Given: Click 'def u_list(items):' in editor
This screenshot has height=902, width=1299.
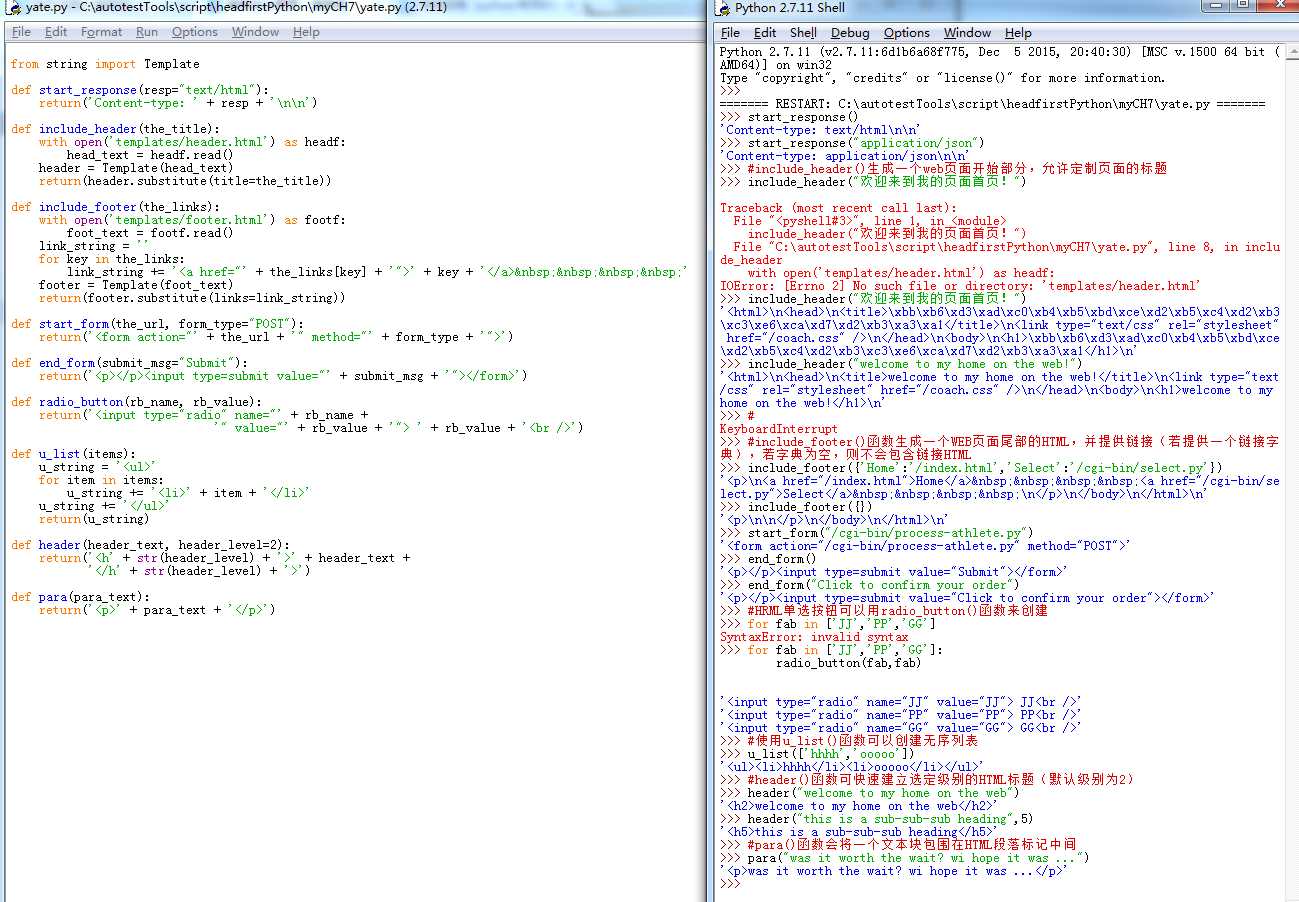Looking at the screenshot, I should click(x=73, y=454).
